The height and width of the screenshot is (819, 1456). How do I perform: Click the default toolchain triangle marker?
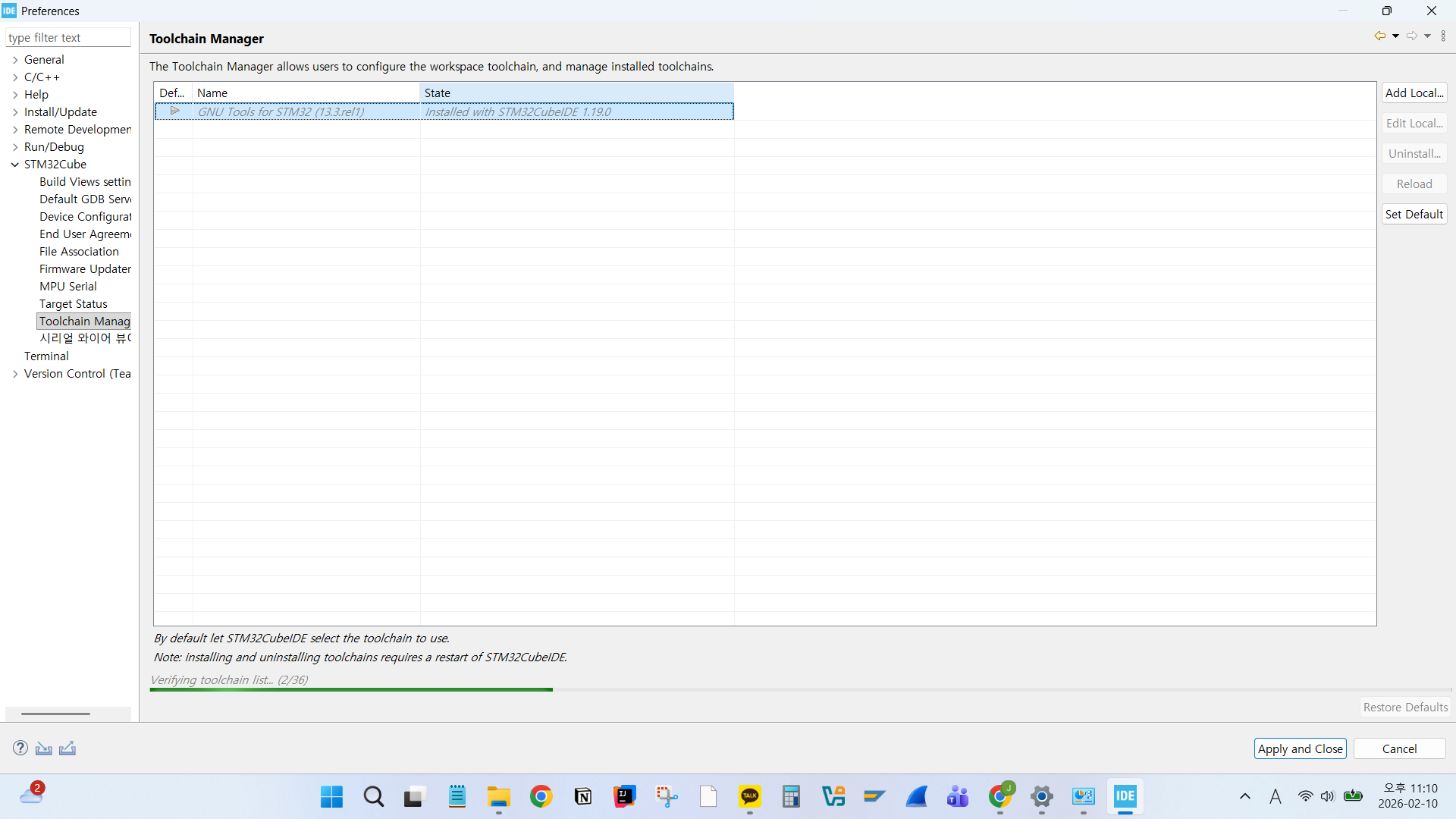tap(174, 111)
